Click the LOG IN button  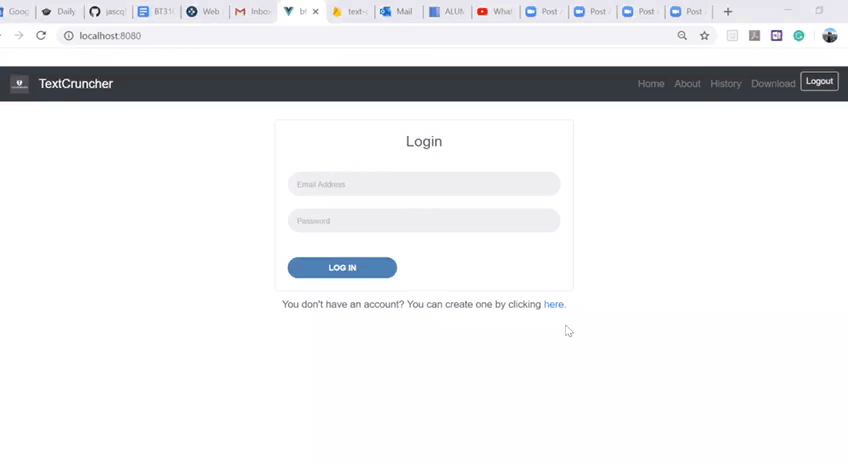click(342, 268)
